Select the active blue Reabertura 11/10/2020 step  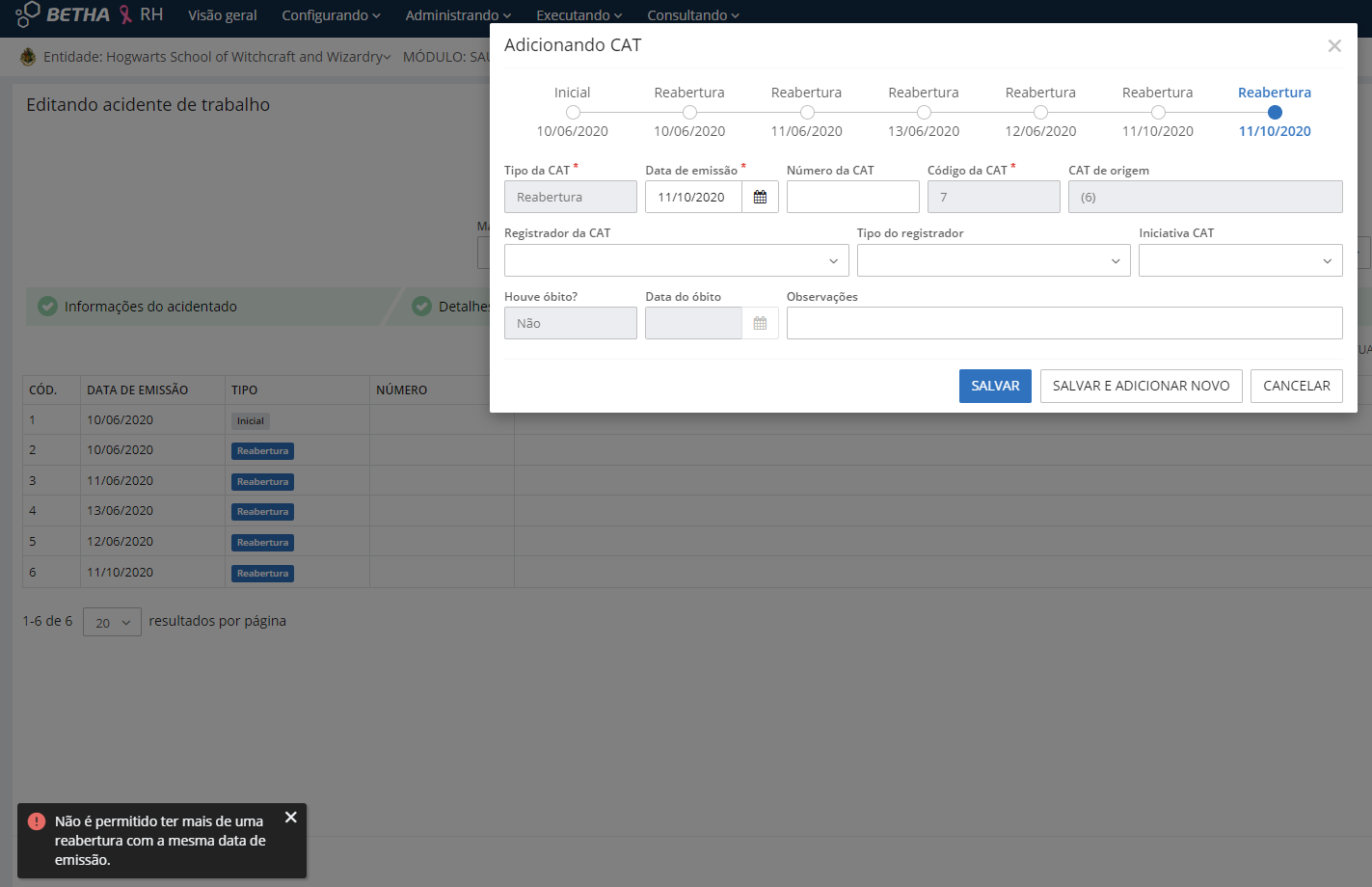pos(1275,113)
